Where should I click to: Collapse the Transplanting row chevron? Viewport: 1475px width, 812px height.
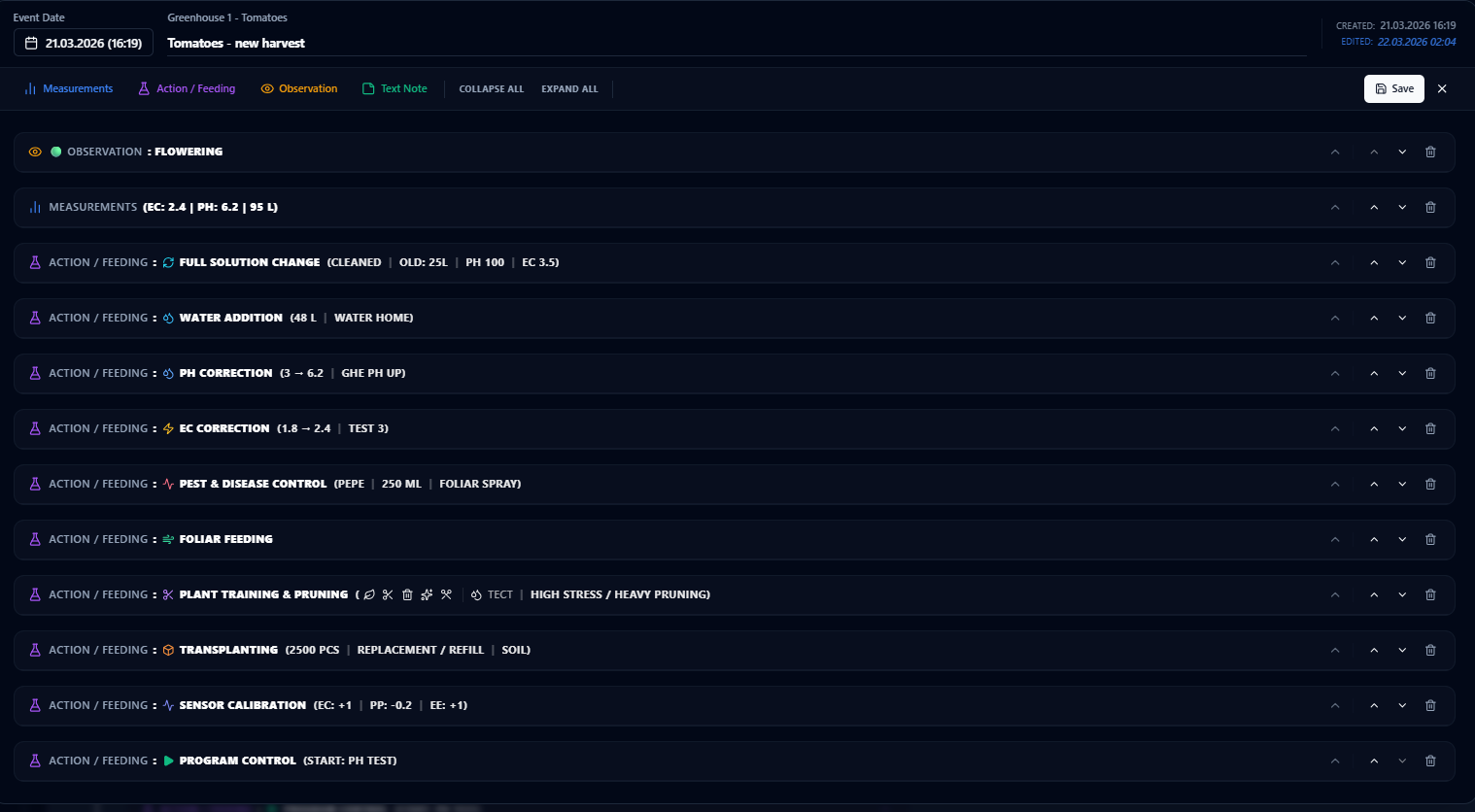[1335, 650]
